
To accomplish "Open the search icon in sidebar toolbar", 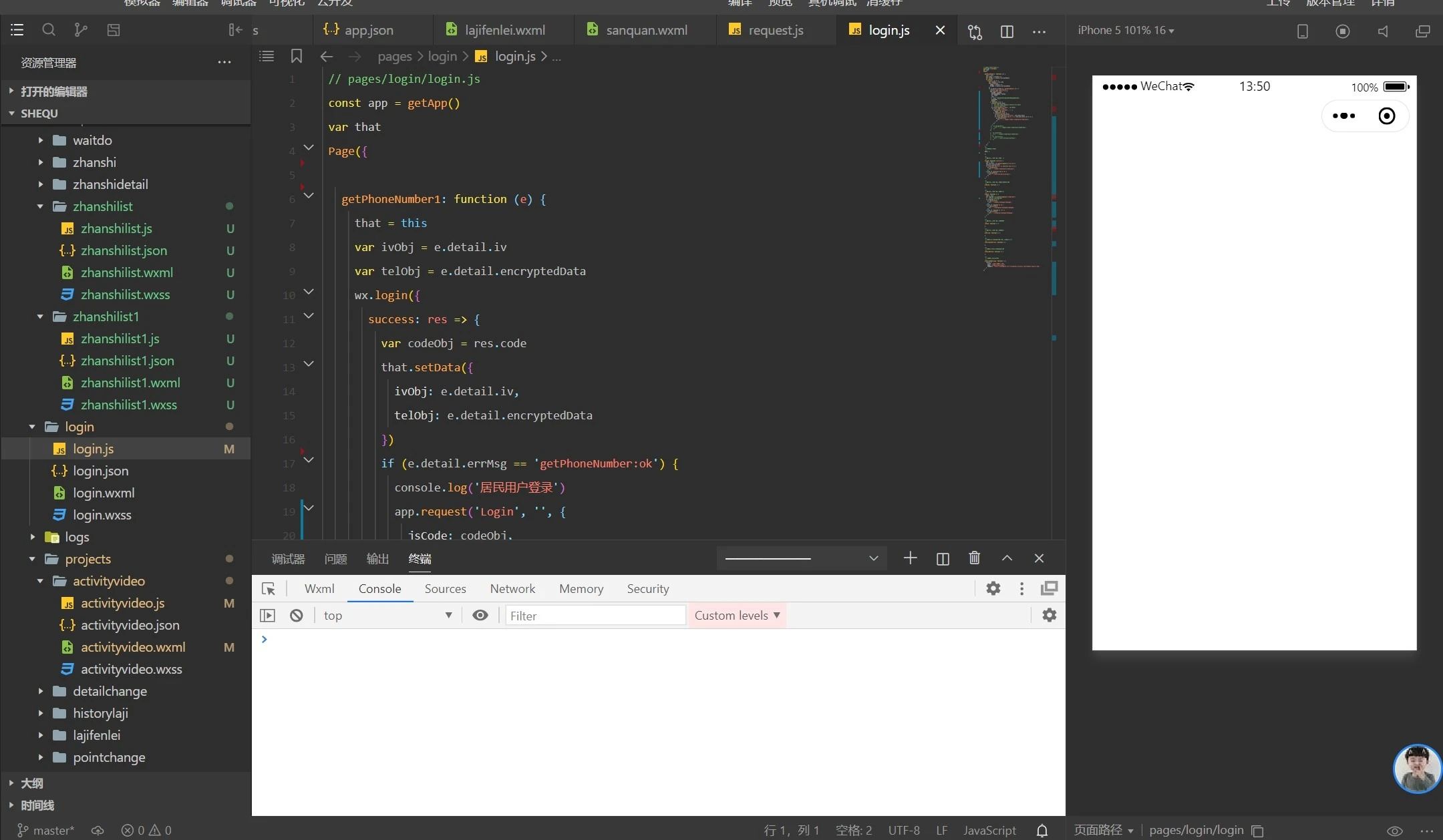I will click(48, 30).
